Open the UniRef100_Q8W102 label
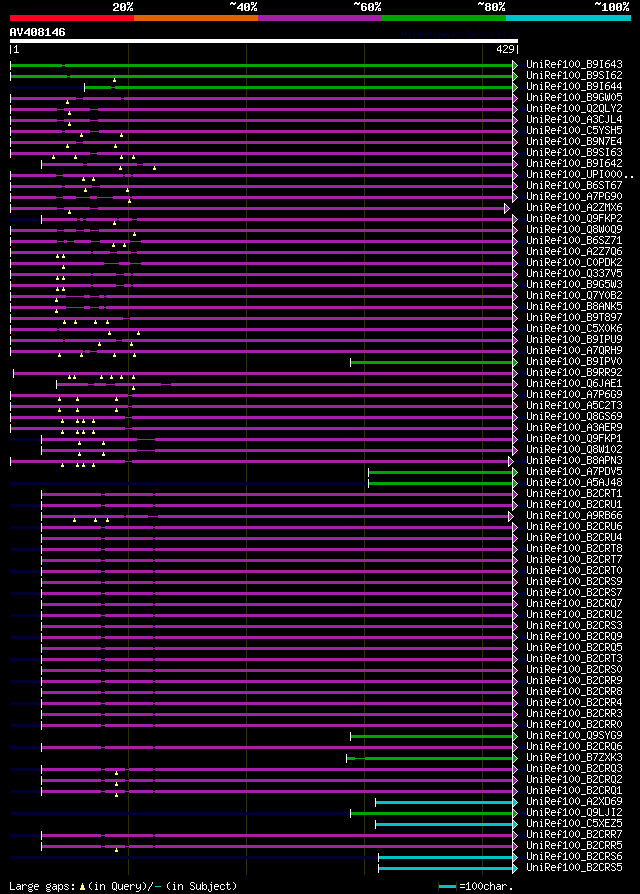The width and height of the screenshot is (640, 894). tap(574, 449)
